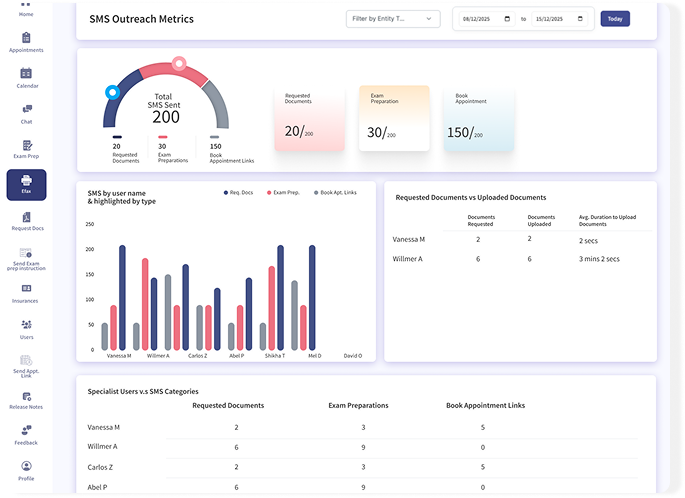
Task: Select the Efax printer icon
Action: pos(26,180)
